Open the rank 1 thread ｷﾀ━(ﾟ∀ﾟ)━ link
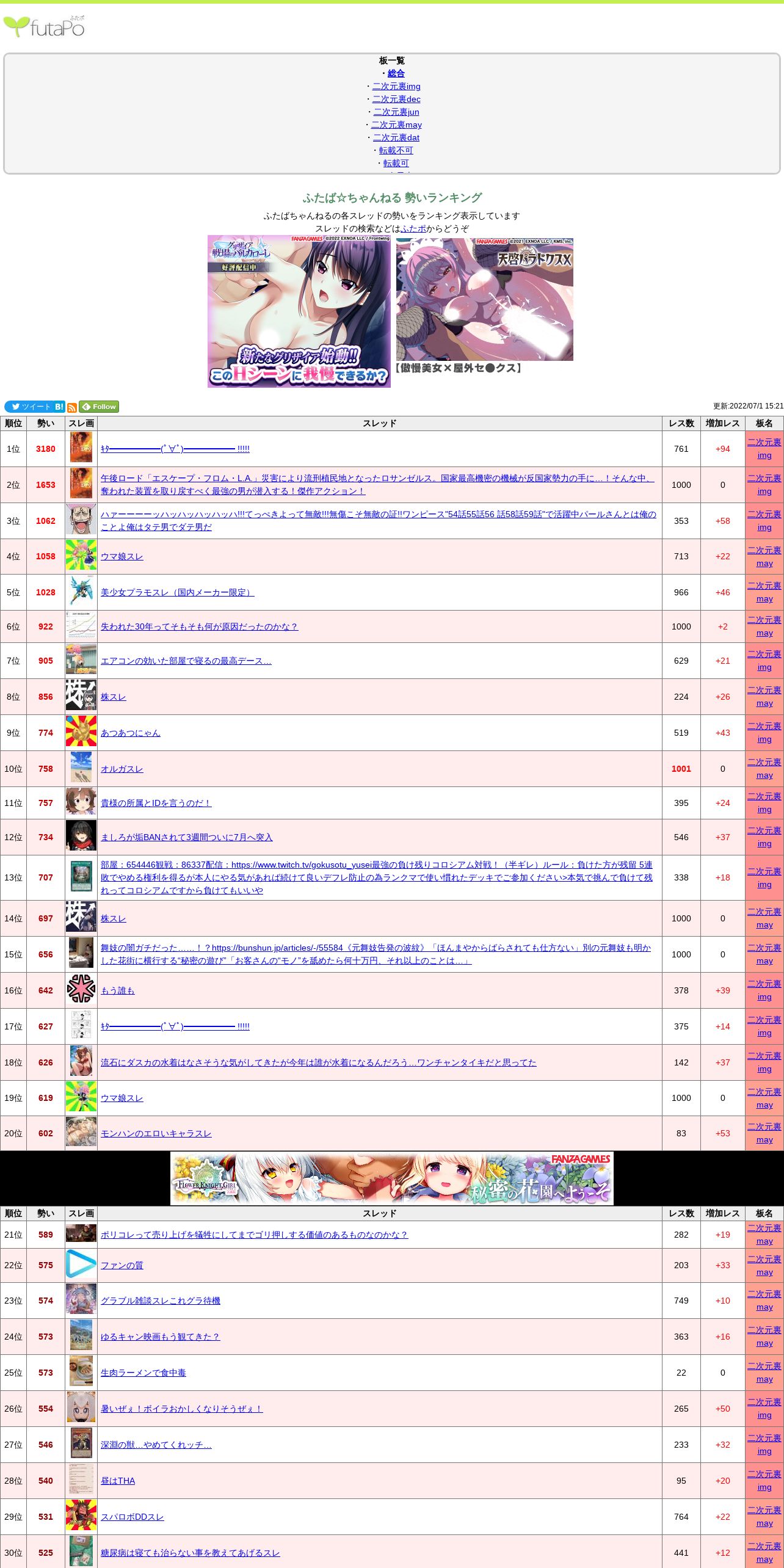The height and width of the screenshot is (1568, 784). pyautogui.click(x=175, y=449)
